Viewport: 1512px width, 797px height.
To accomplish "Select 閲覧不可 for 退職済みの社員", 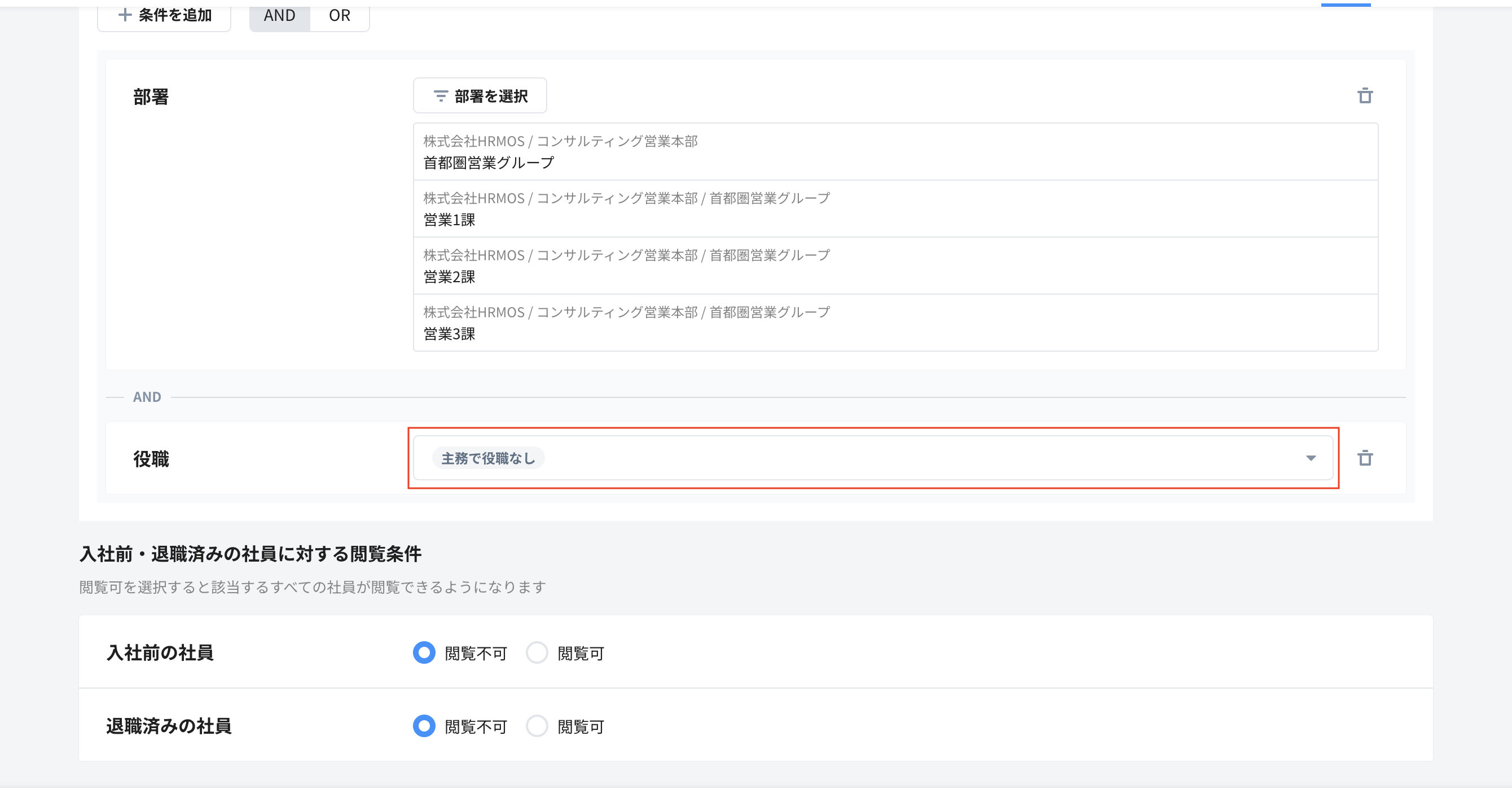I will pos(424,726).
